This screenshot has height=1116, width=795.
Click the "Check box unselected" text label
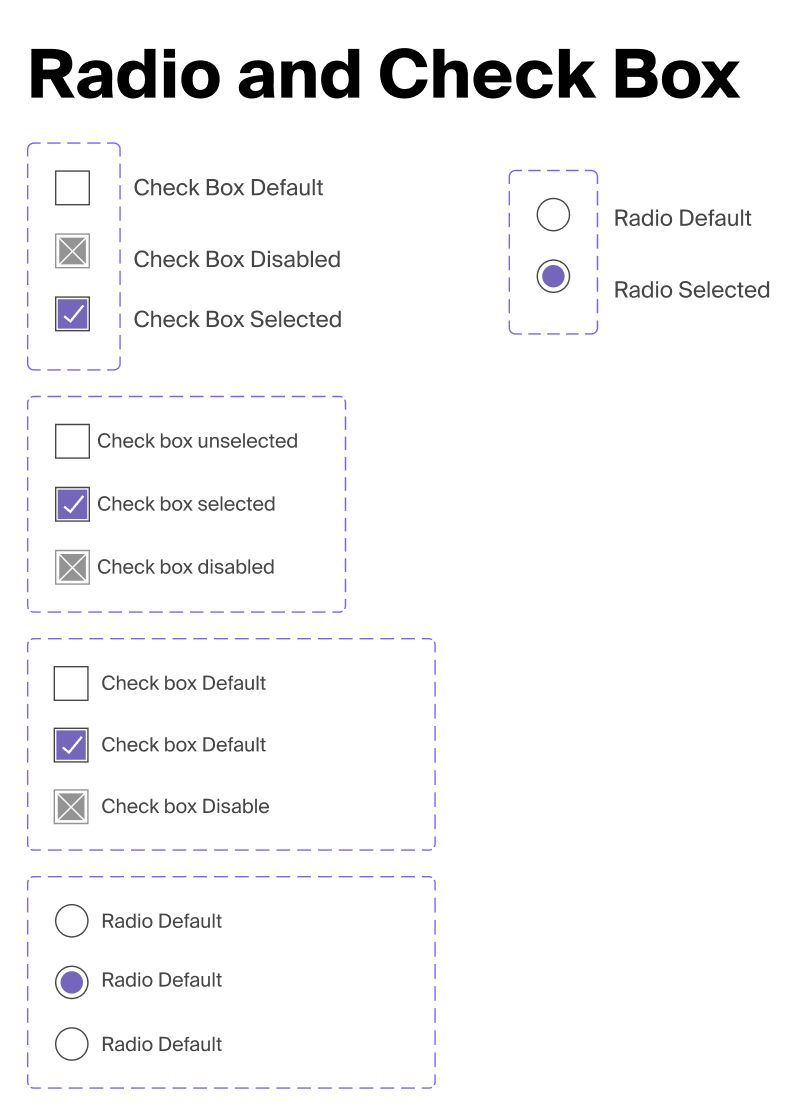tap(197, 441)
